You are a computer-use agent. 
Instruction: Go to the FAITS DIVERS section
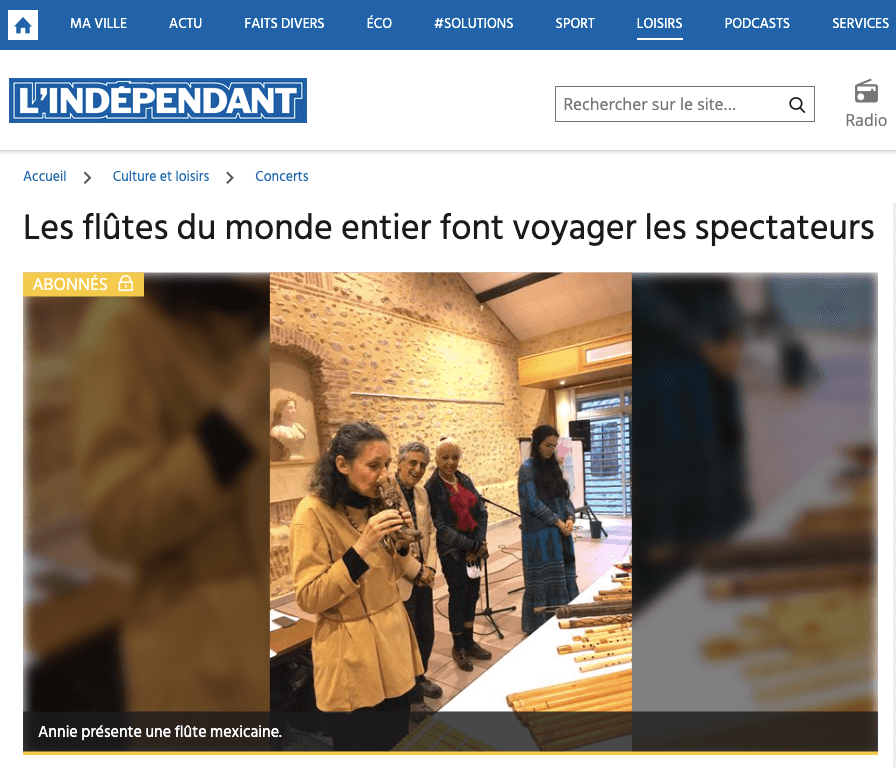pyautogui.click(x=284, y=23)
